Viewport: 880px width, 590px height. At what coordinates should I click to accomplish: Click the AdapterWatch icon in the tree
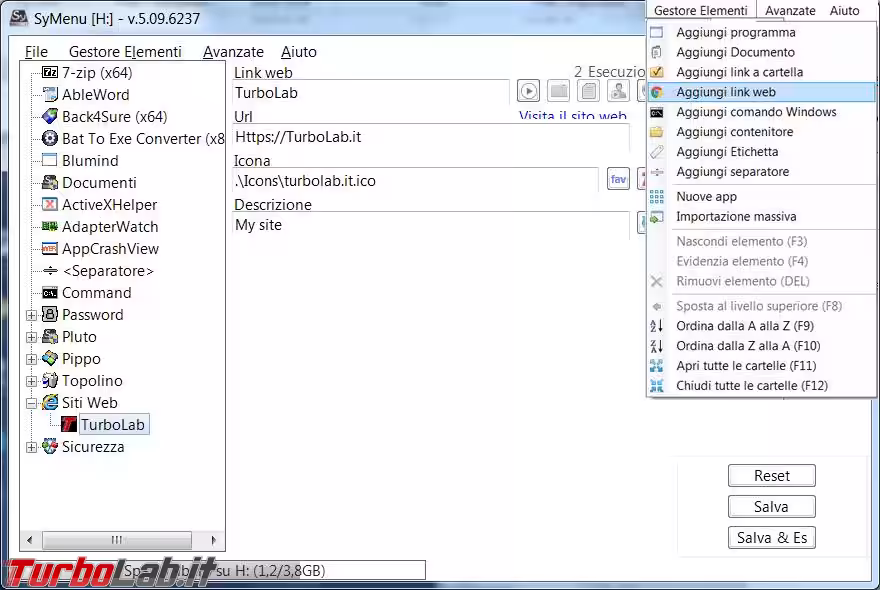pos(50,227)
